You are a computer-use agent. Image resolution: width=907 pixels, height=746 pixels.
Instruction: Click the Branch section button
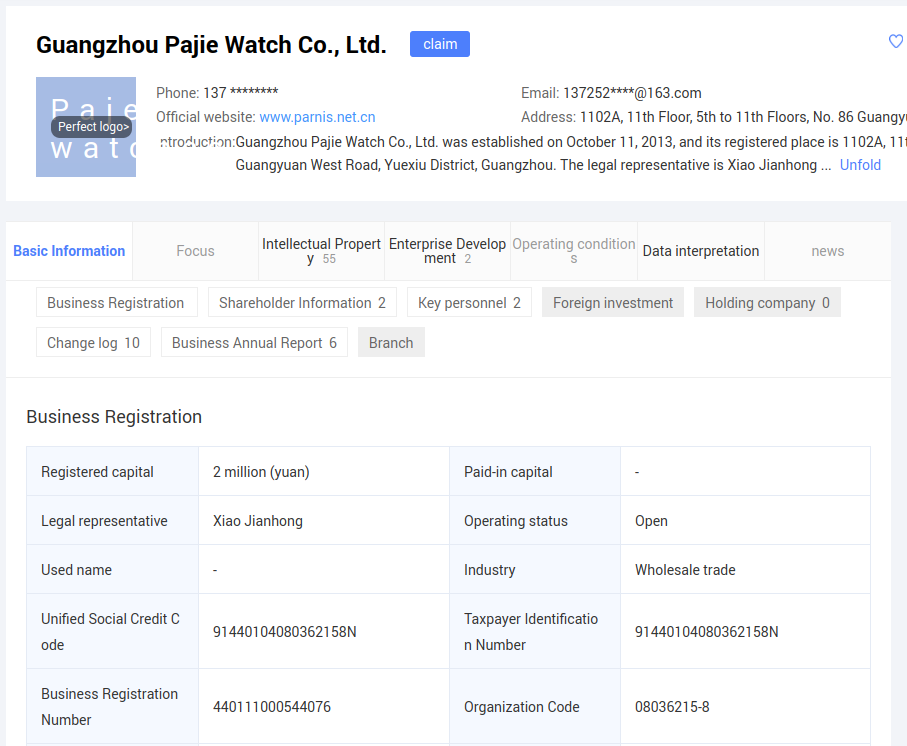391,343
